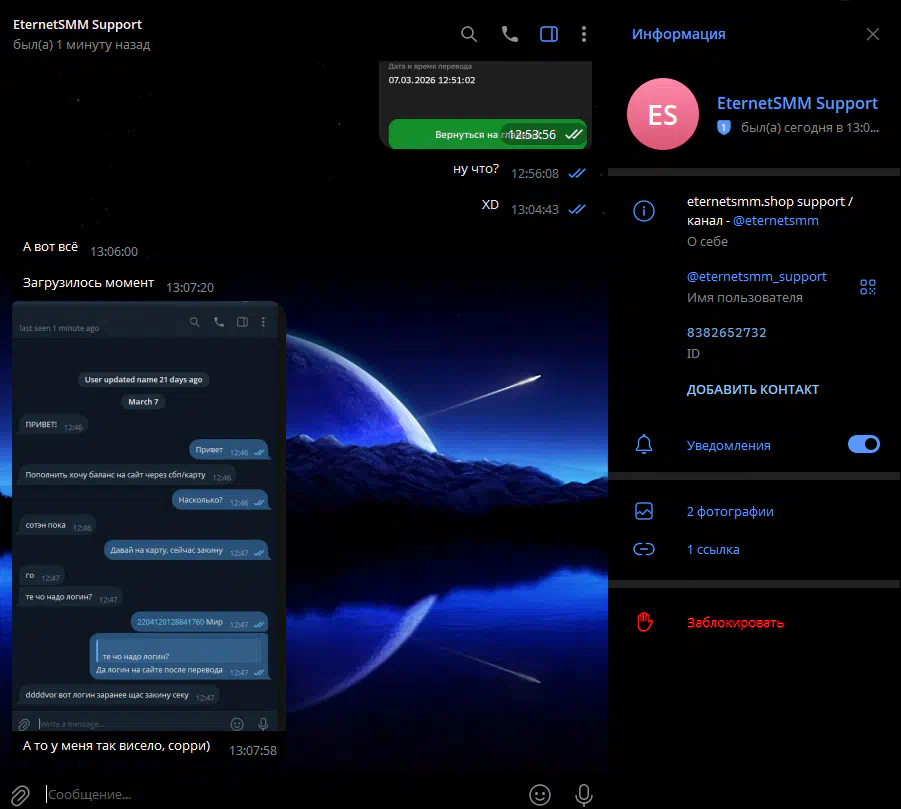Toggle the info side panel icon

click(548, 34)
